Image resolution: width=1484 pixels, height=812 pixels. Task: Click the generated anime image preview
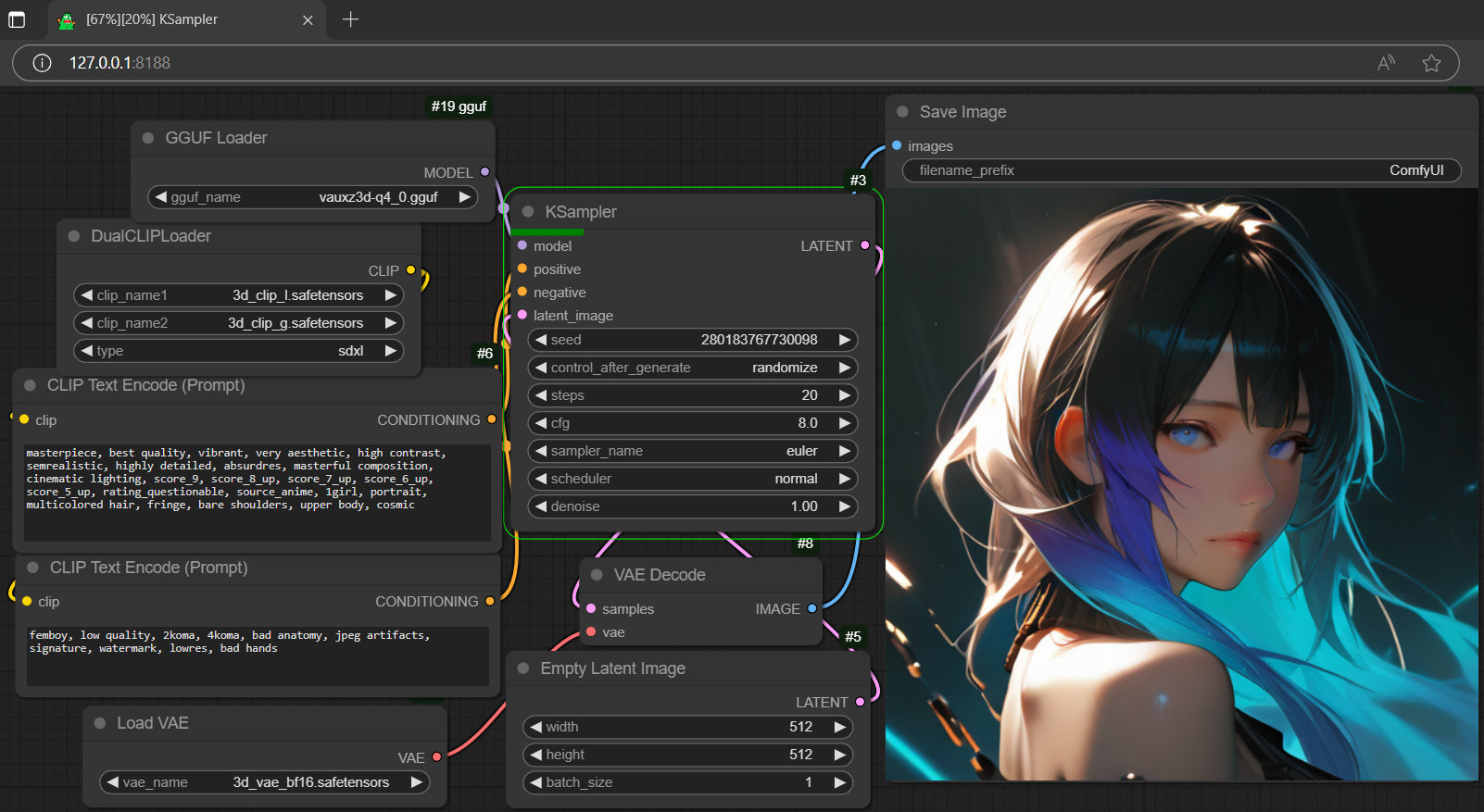1182,485
